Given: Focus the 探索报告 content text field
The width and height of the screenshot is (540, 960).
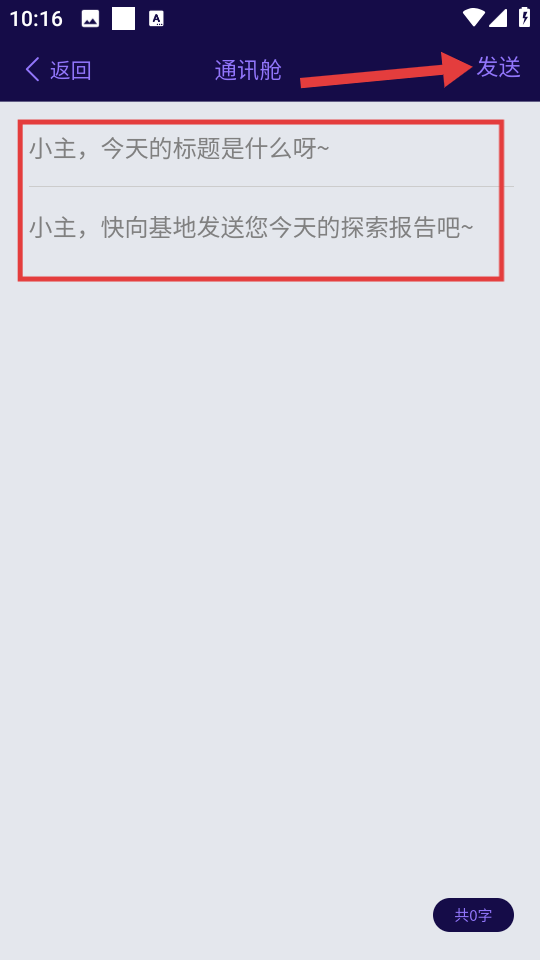Looking at the screenshot, I should [271, 228].
